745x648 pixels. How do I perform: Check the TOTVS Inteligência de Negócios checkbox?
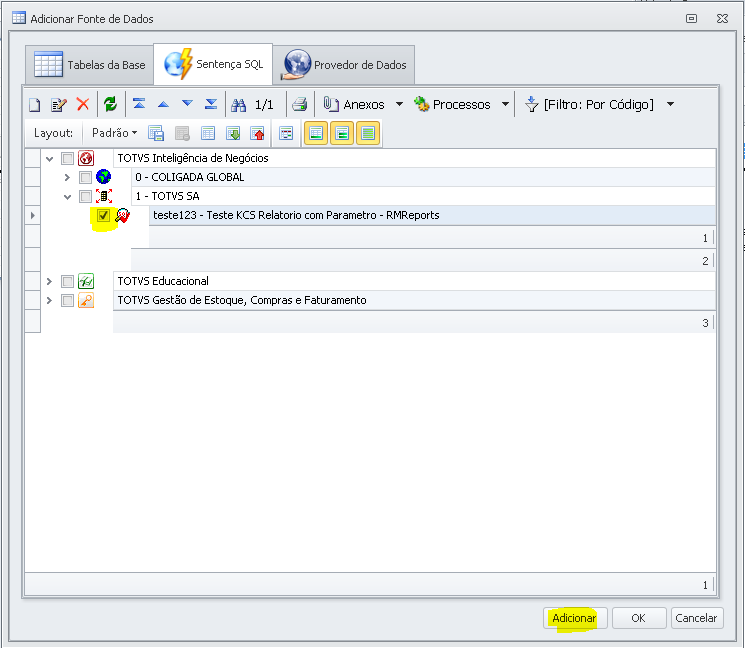click(x=67, y=158)
